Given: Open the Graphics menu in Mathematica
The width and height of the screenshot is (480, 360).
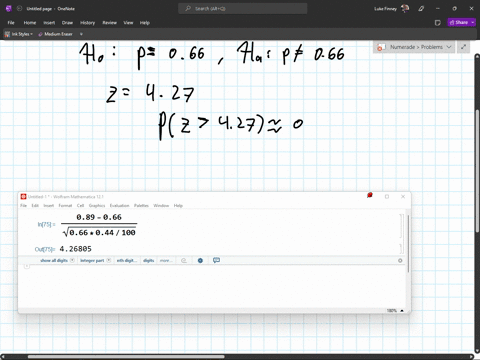Looking at the screenshot, I should tap(97, 206).
